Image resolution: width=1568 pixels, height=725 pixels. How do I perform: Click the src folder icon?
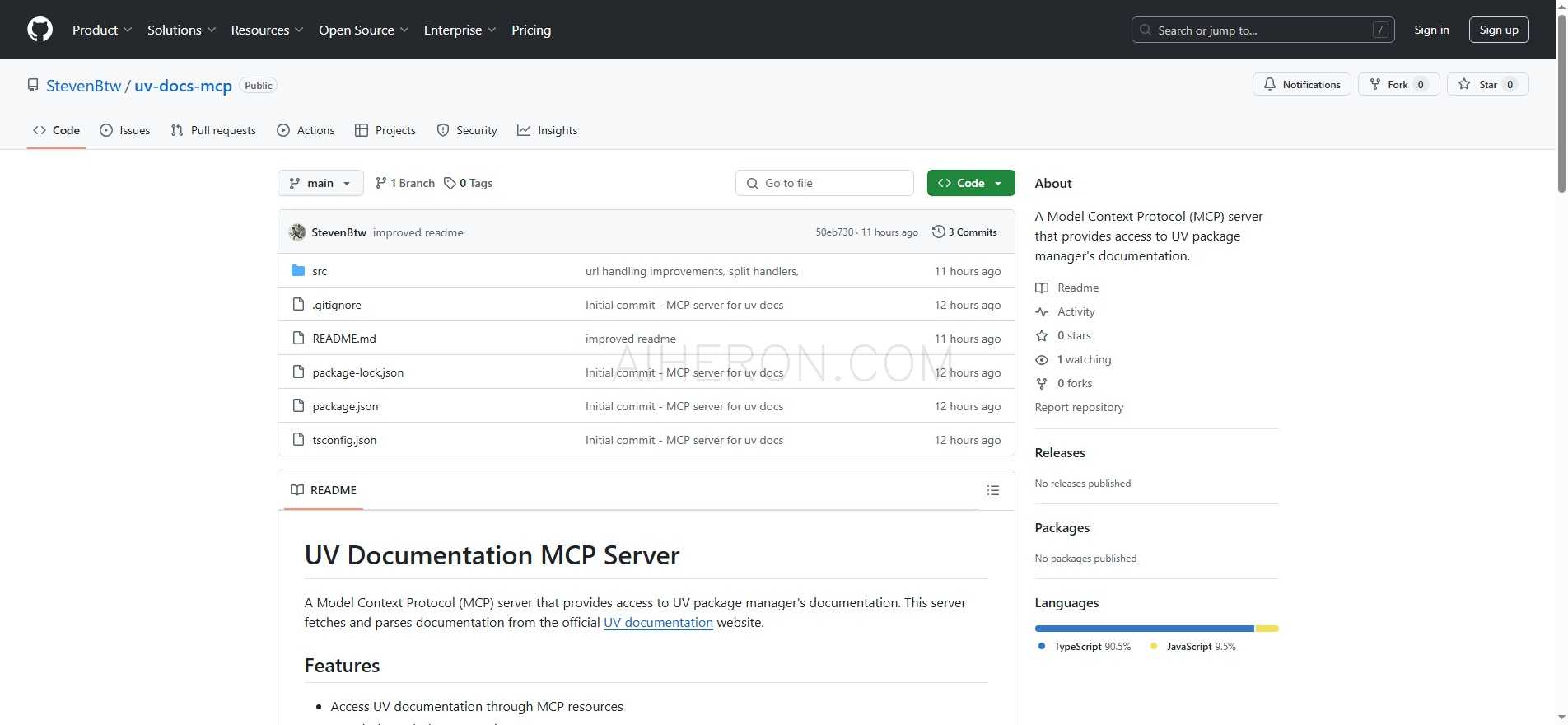point(298,270)
